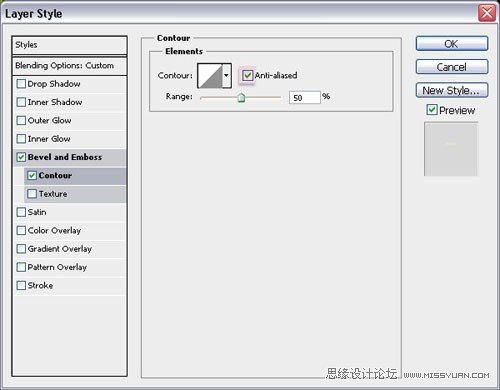
Task: Enable the Stroke checkbox
Action: (x=21, y=285)
